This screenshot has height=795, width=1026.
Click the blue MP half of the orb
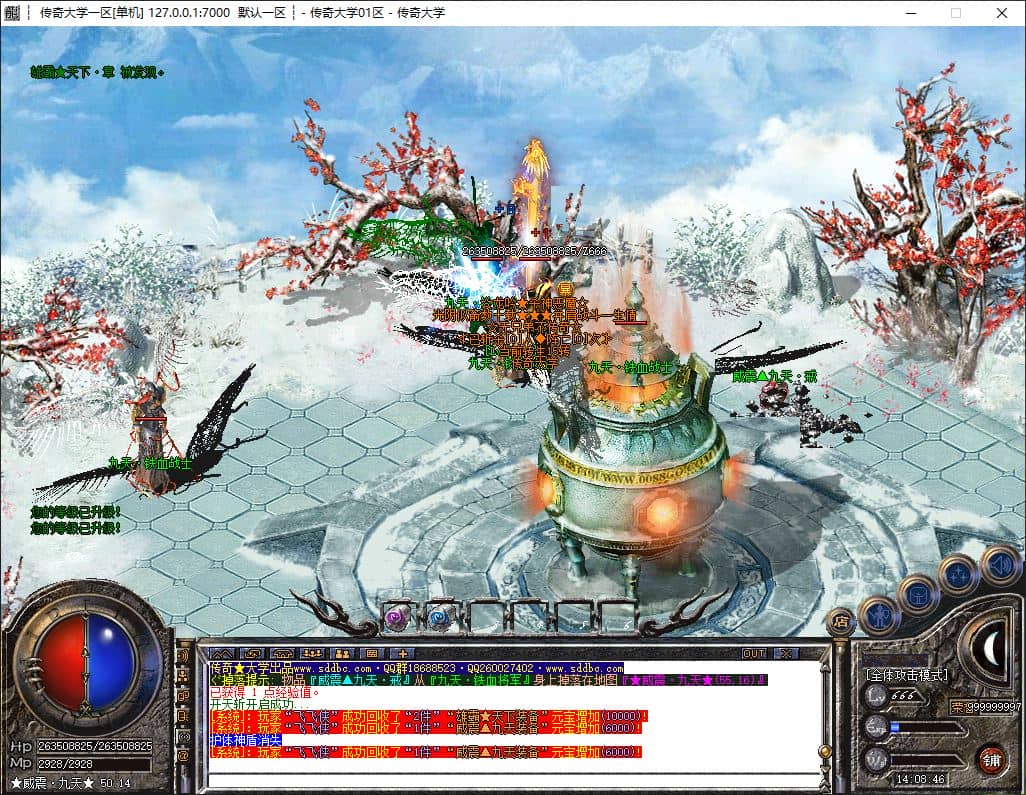[110, 661]
